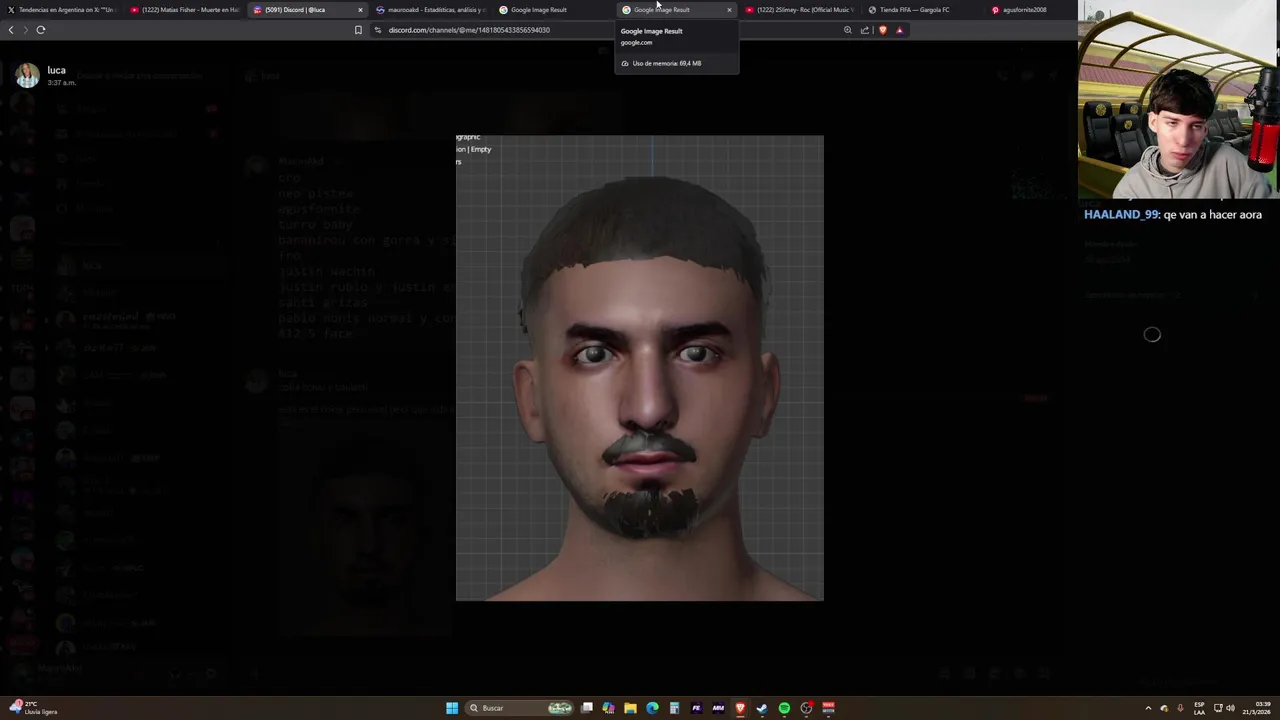Viewport: 1280px width, 720px height.
Task: Open the volume tray icon
Action: point(1230,708)
